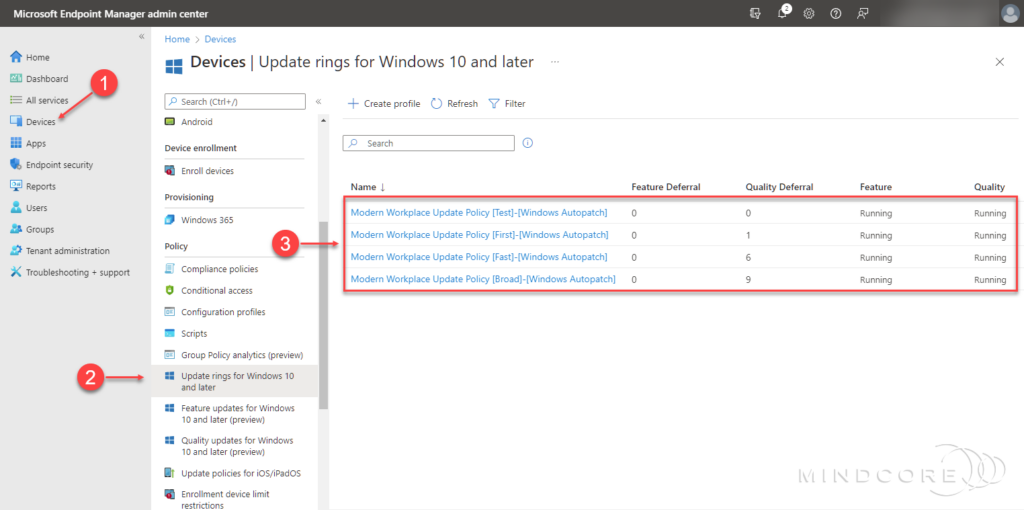Open the Modern Workplace Update Policy [Broad] profile

(483, 279)
